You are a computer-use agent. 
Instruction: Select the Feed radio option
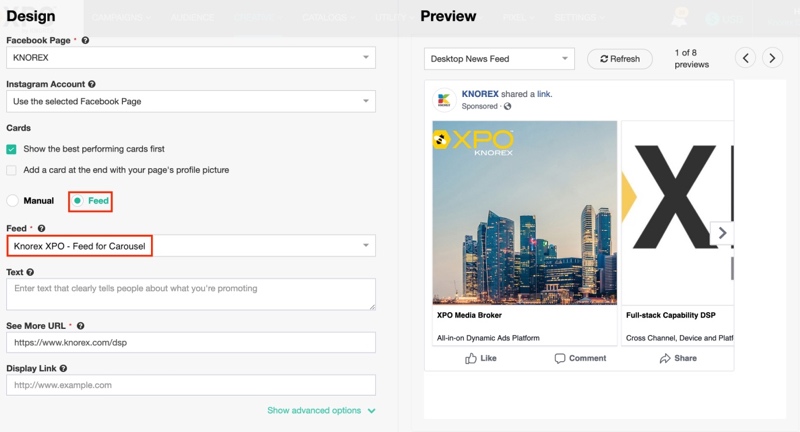click(78, 201)
